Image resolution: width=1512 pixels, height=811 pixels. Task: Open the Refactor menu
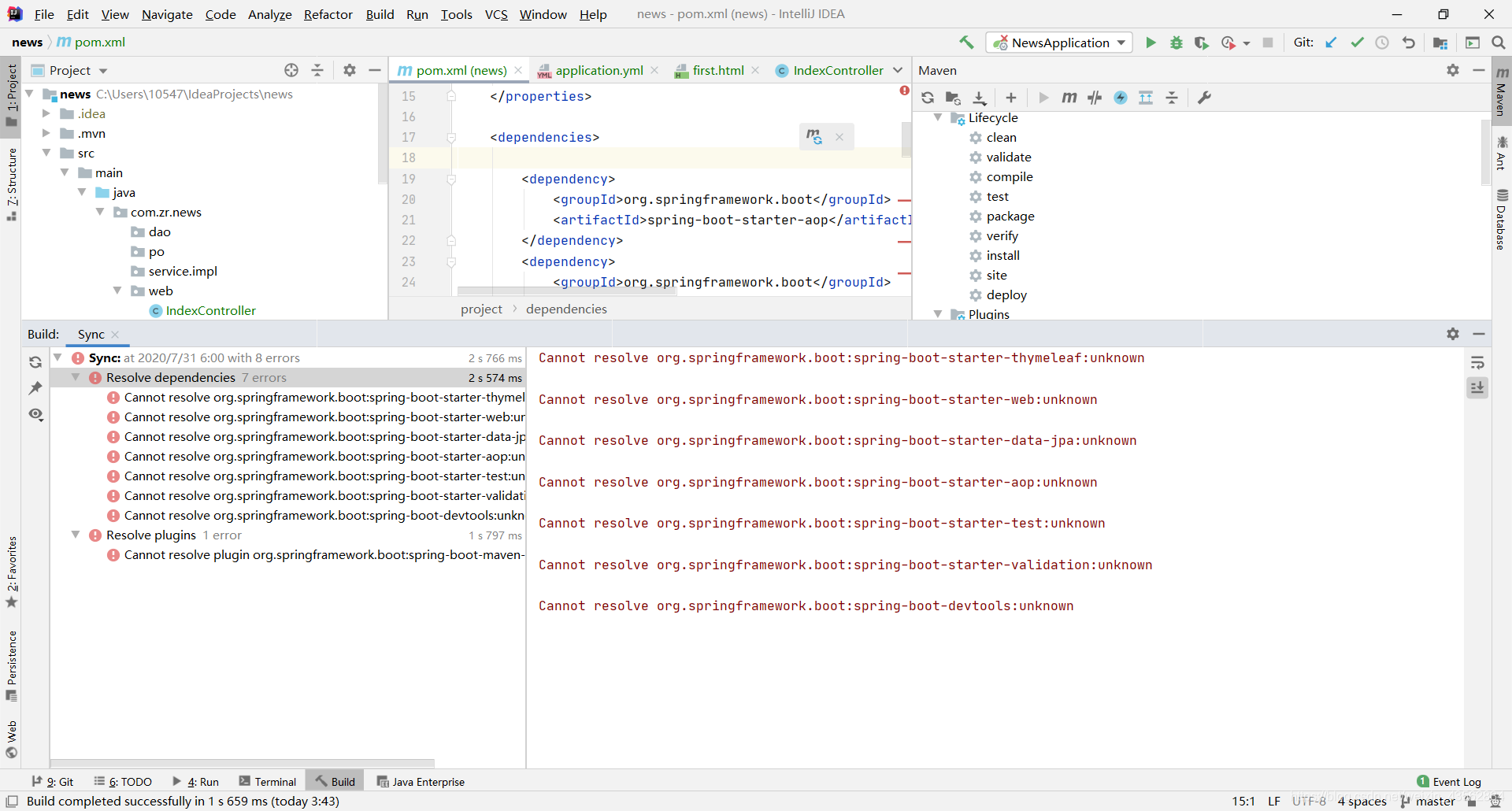click(x=328, y=14)
